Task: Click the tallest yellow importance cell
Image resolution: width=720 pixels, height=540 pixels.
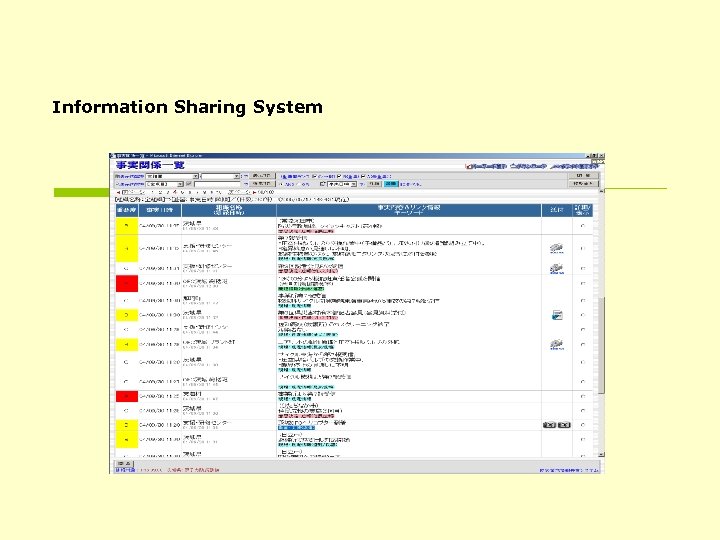Action: pyautogui.click(x=127, y=248)
